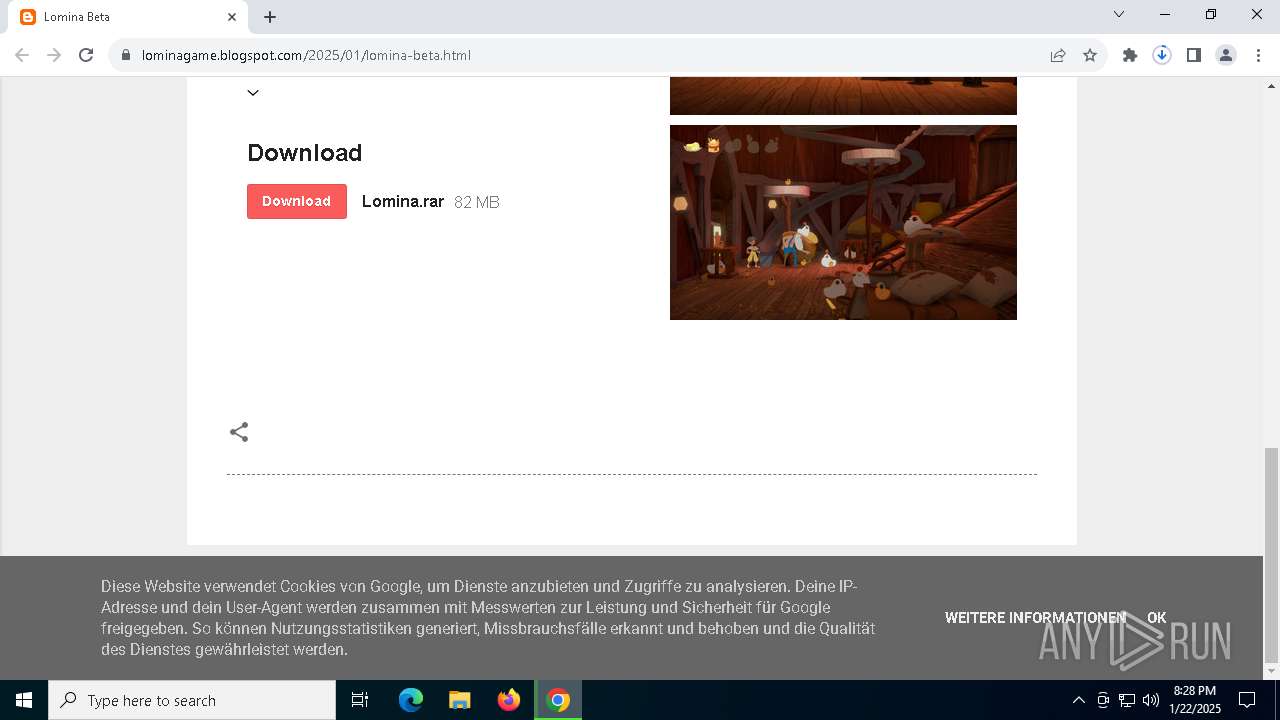The width and height of the screenshot is (1280, 720).
Task: Click the Download heading text
Action: pos(304,153)
